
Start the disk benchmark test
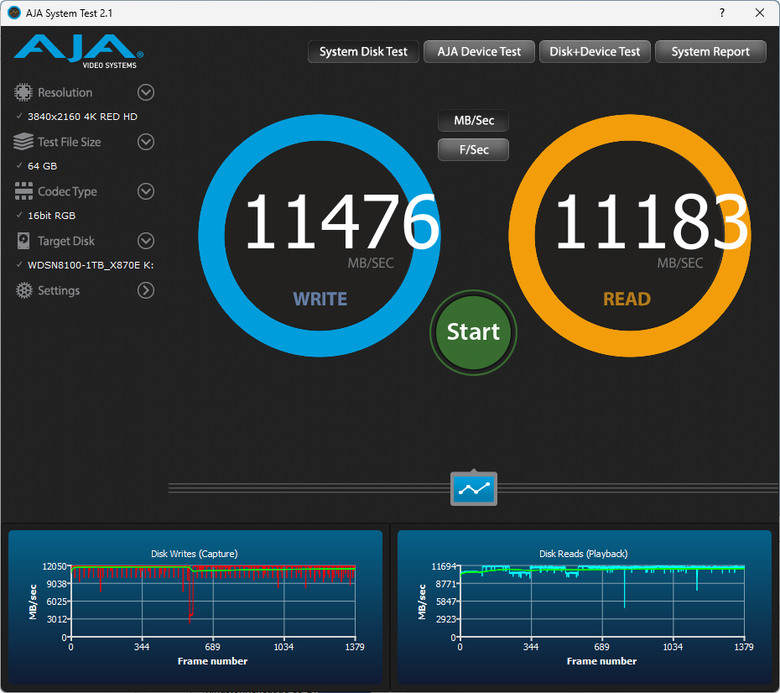[473, 332]
